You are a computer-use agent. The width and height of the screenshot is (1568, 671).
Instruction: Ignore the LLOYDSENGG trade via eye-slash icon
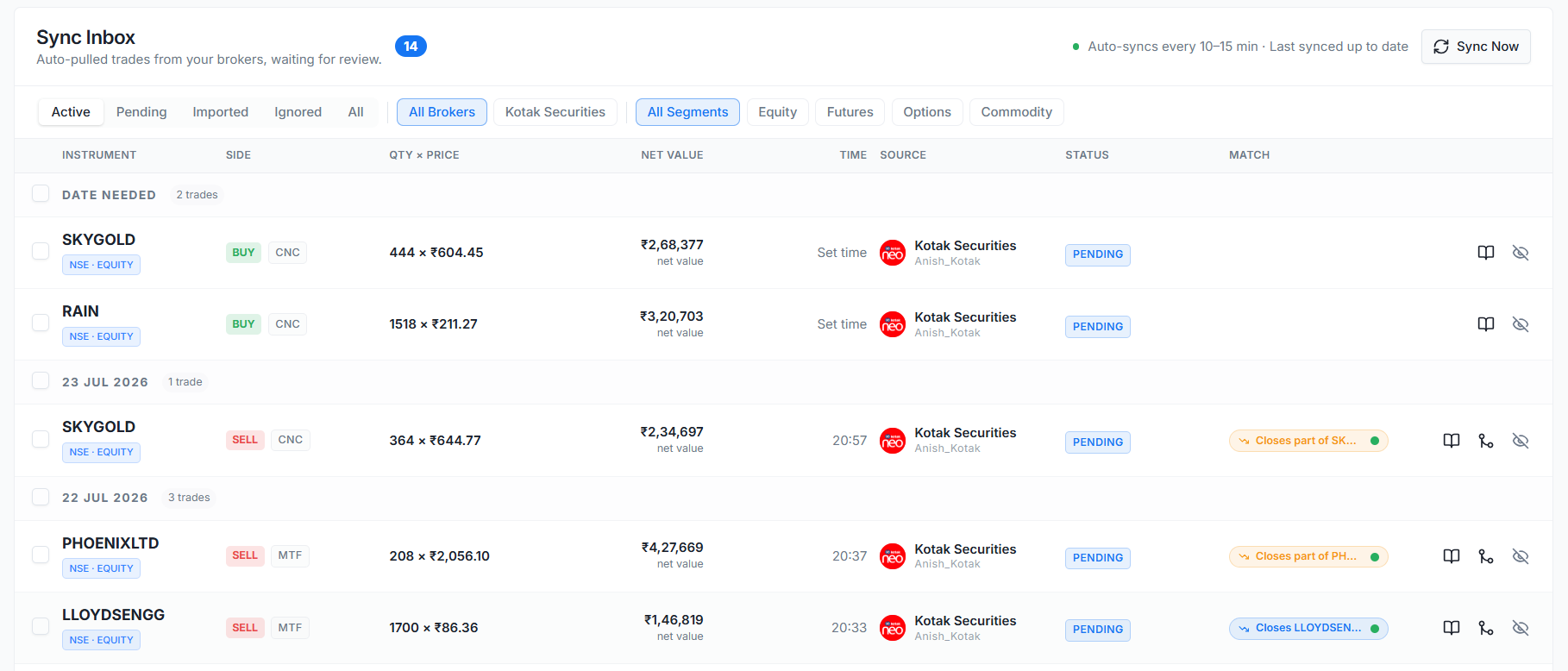point(1521,628)
